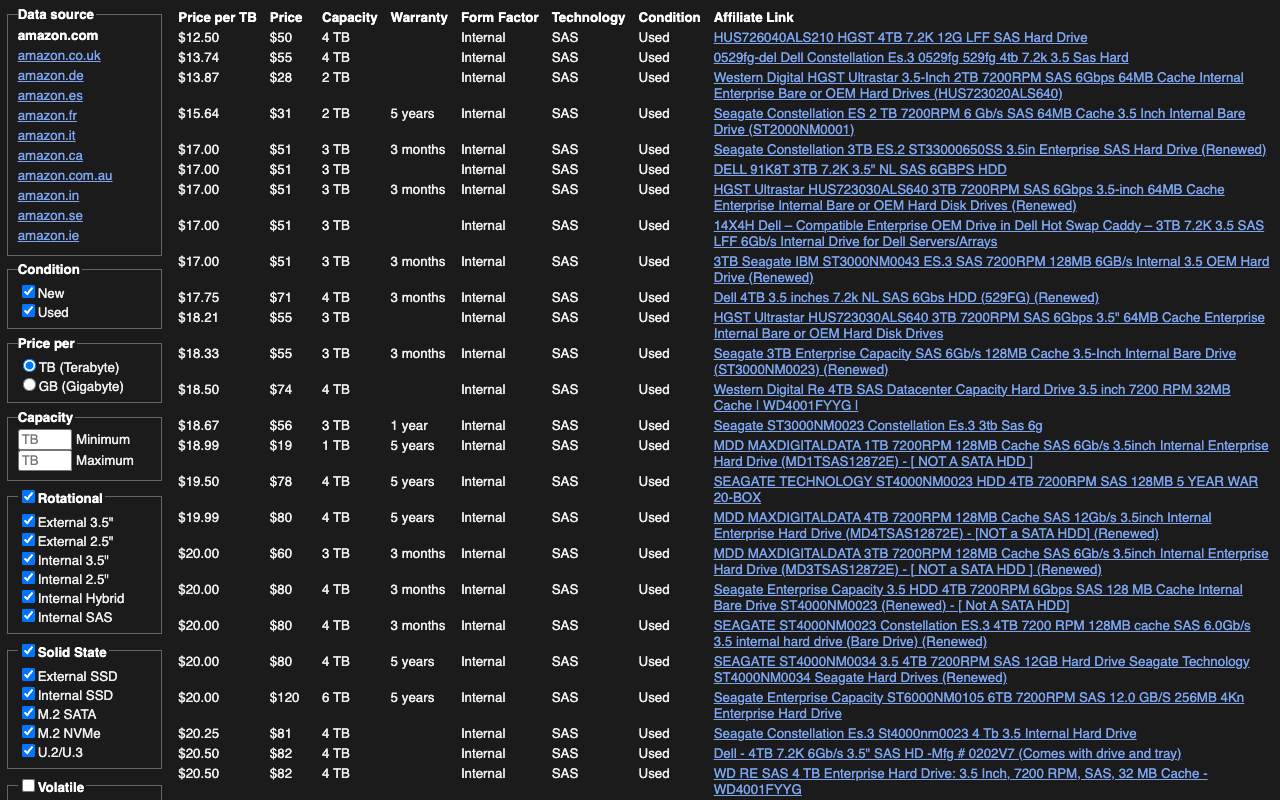Uncheck the Used condition checkbox

pos(29,311)
